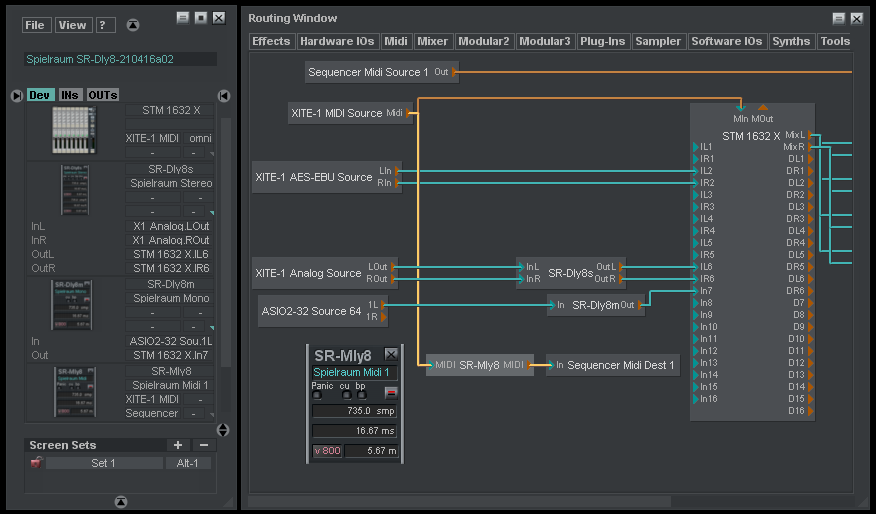
Task: Click the v 800 velocity button
Action: coord(327,451)
